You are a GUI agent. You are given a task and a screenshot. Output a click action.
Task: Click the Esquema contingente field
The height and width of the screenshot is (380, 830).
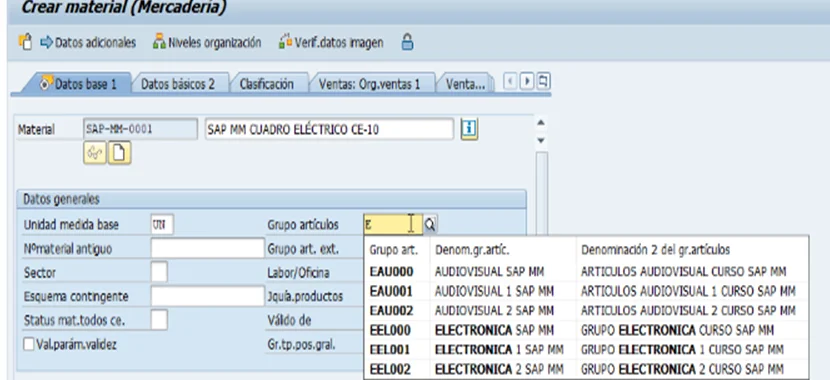[208, 296]
